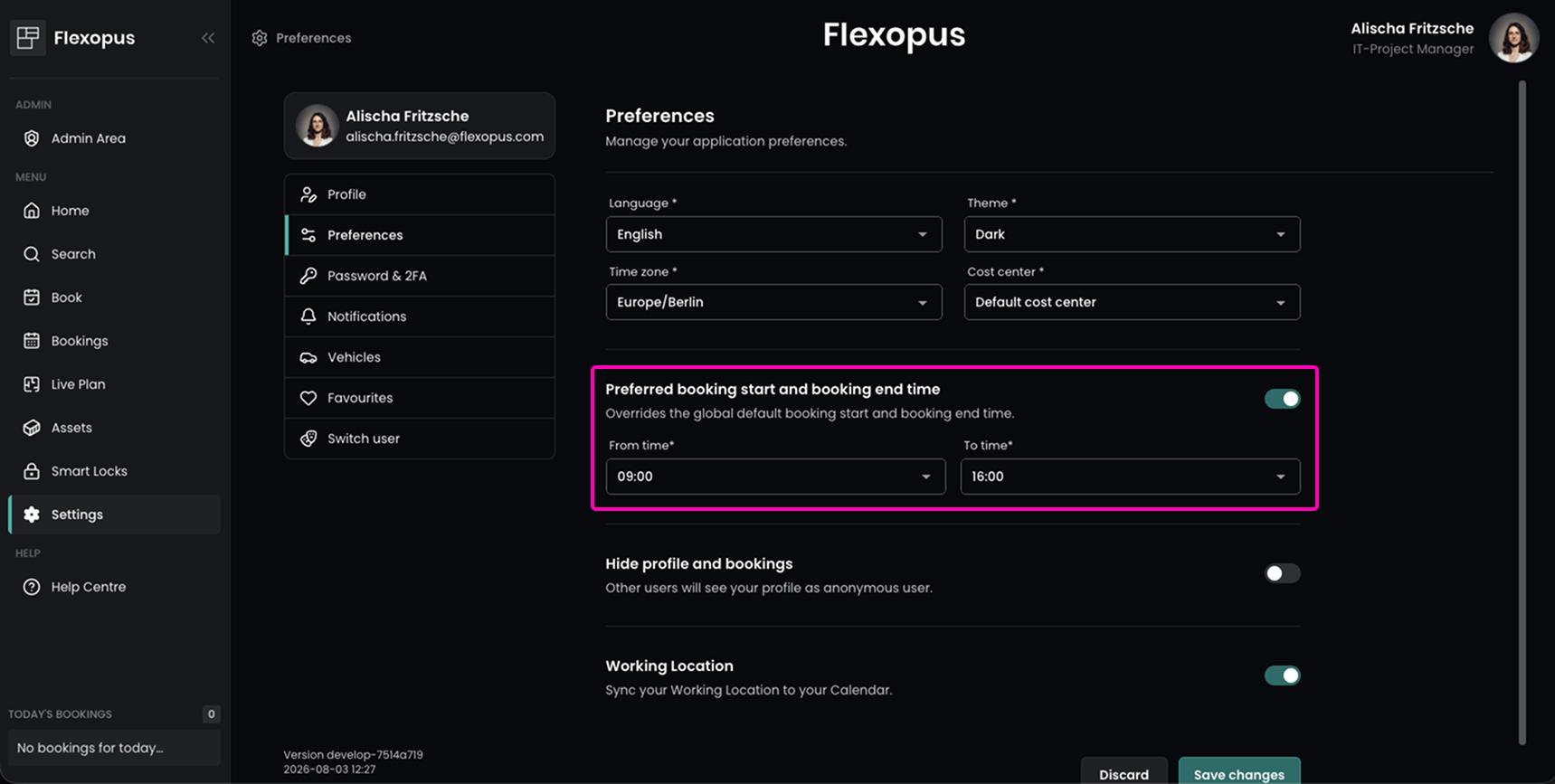The image size is (1555, 784).
Task: Select the Bookings calendar icon
Action: click(32, 341)
